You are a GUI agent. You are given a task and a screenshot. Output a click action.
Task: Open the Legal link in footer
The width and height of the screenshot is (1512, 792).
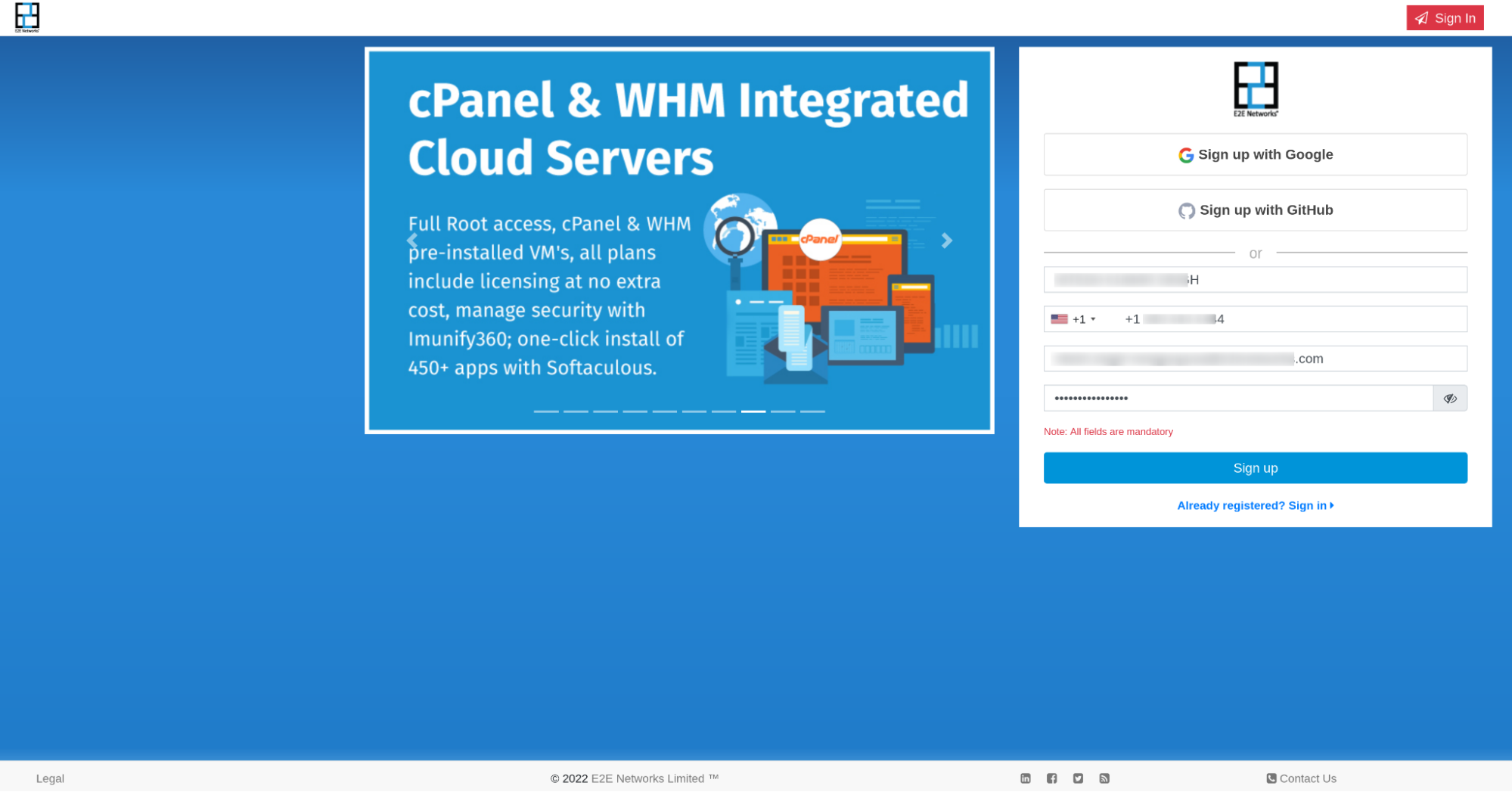50,778
